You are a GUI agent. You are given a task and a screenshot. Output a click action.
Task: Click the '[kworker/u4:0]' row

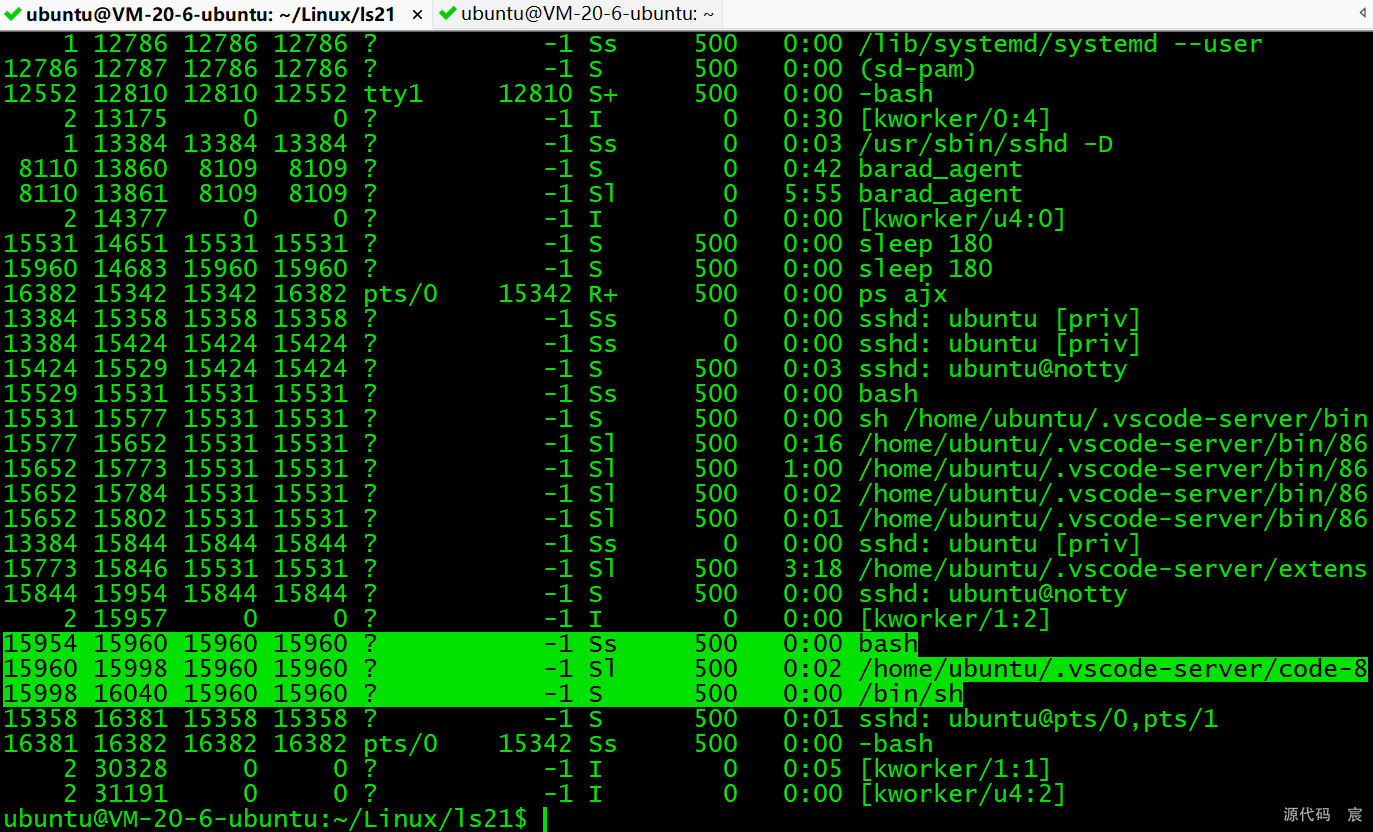[534, 219]
